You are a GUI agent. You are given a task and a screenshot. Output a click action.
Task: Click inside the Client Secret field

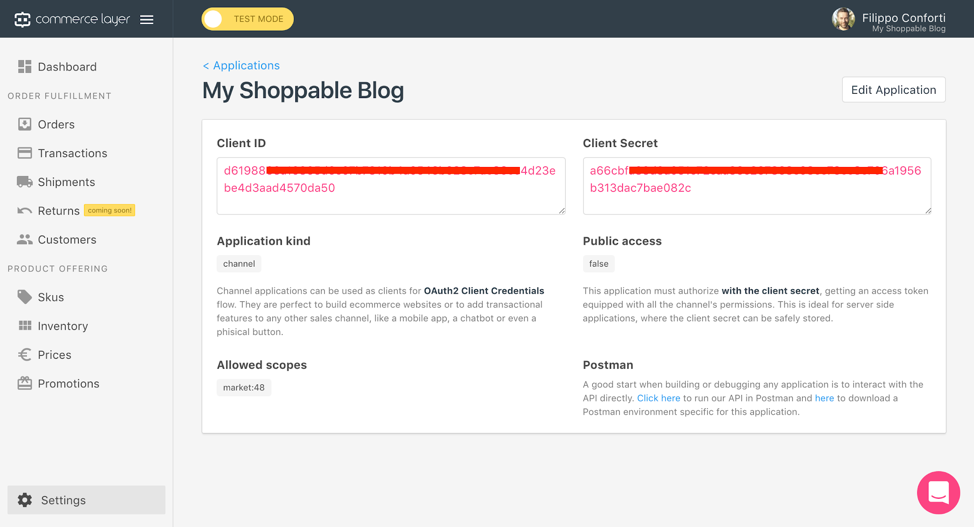click(x=757, y=186)
